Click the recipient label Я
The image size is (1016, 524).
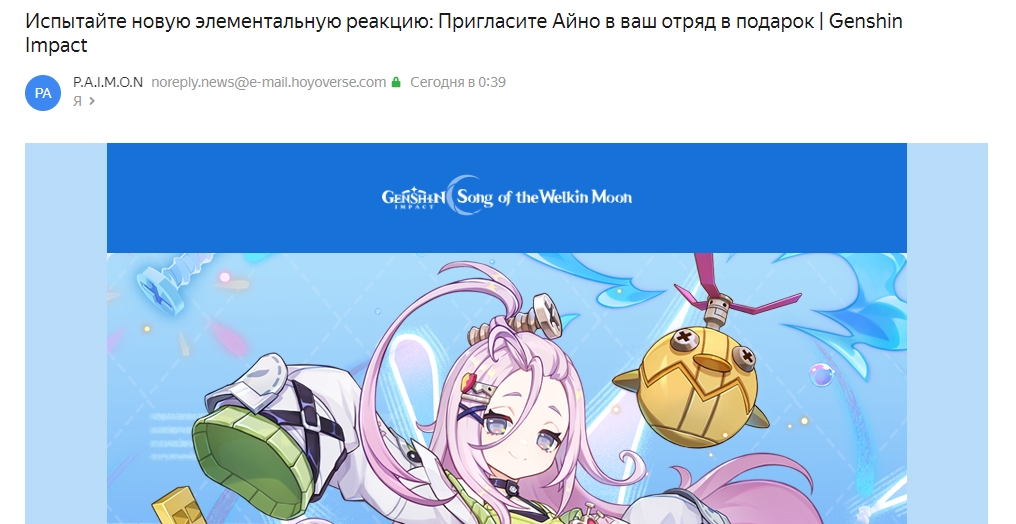[77, 101]
